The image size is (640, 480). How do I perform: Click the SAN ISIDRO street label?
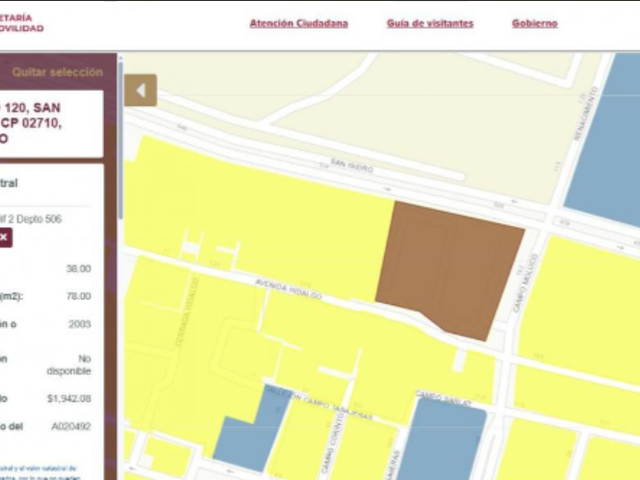pyautogui.click(x=351, y=166)
